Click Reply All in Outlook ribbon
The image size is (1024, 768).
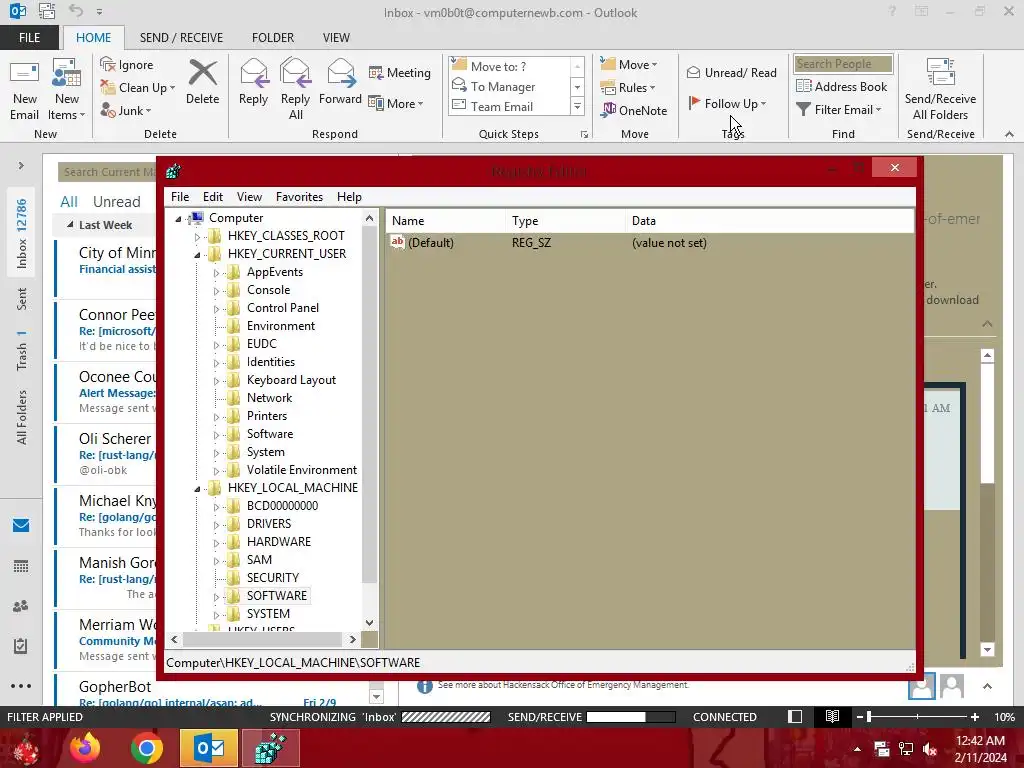tap(295, 89)
